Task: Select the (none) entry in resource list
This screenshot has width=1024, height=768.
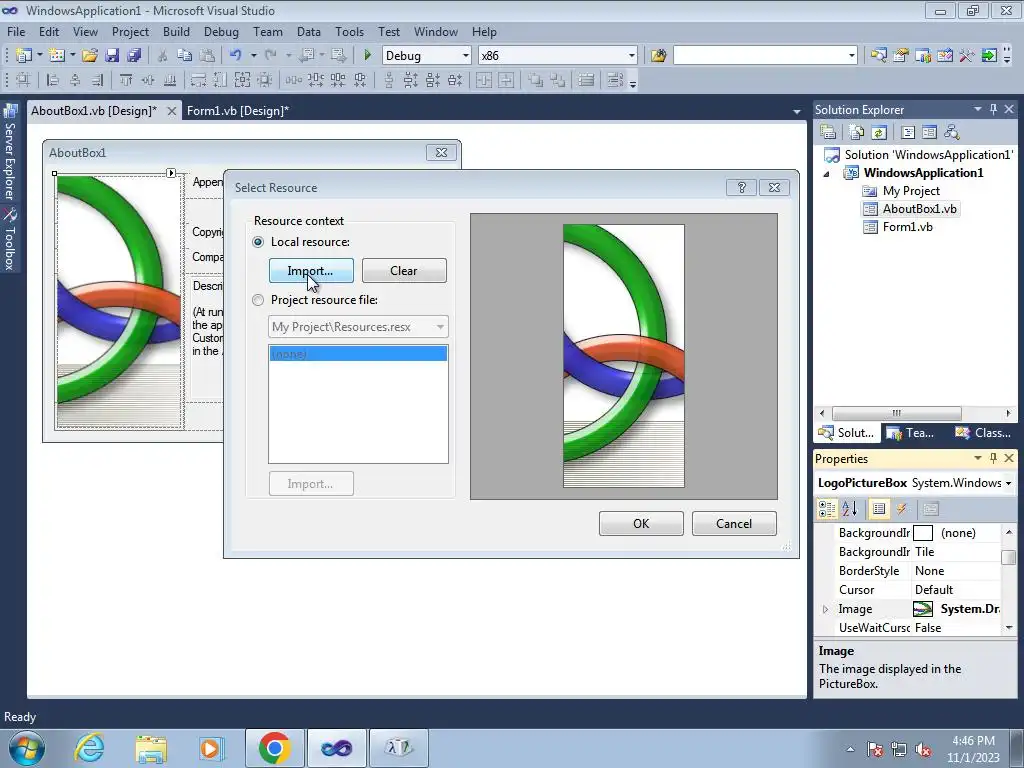Action: pyautogui.click(x=358, y=353)
